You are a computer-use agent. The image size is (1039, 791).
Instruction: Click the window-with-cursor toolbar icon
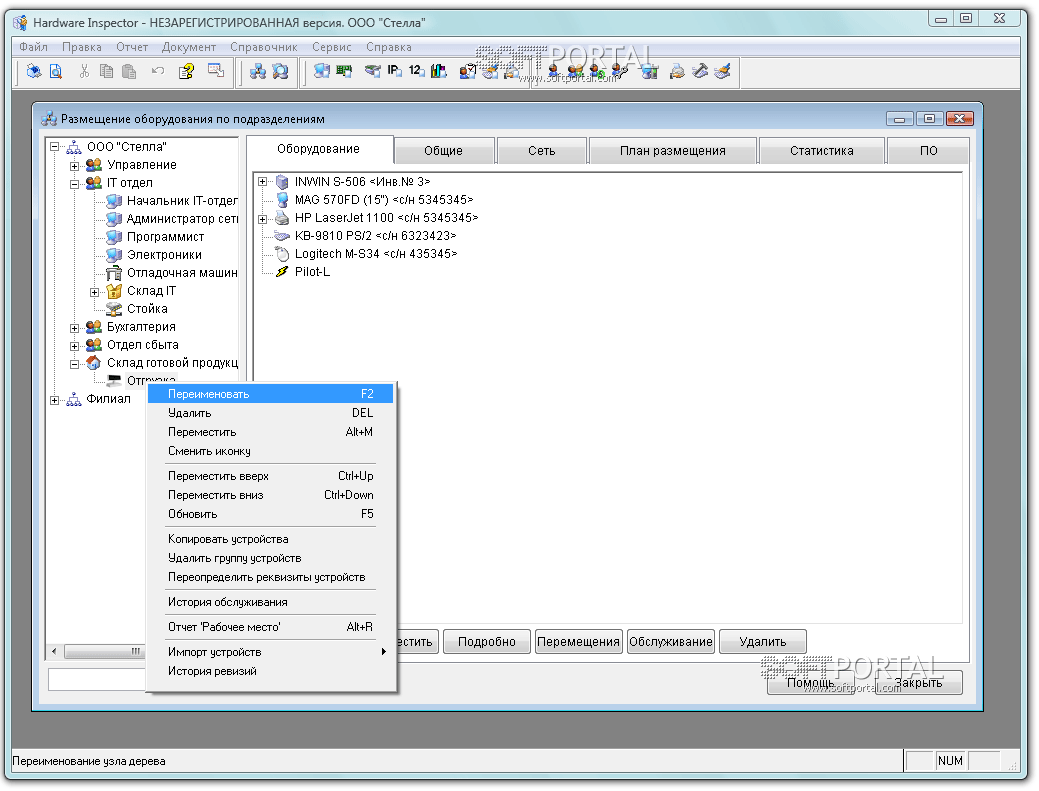coord(216,71)
